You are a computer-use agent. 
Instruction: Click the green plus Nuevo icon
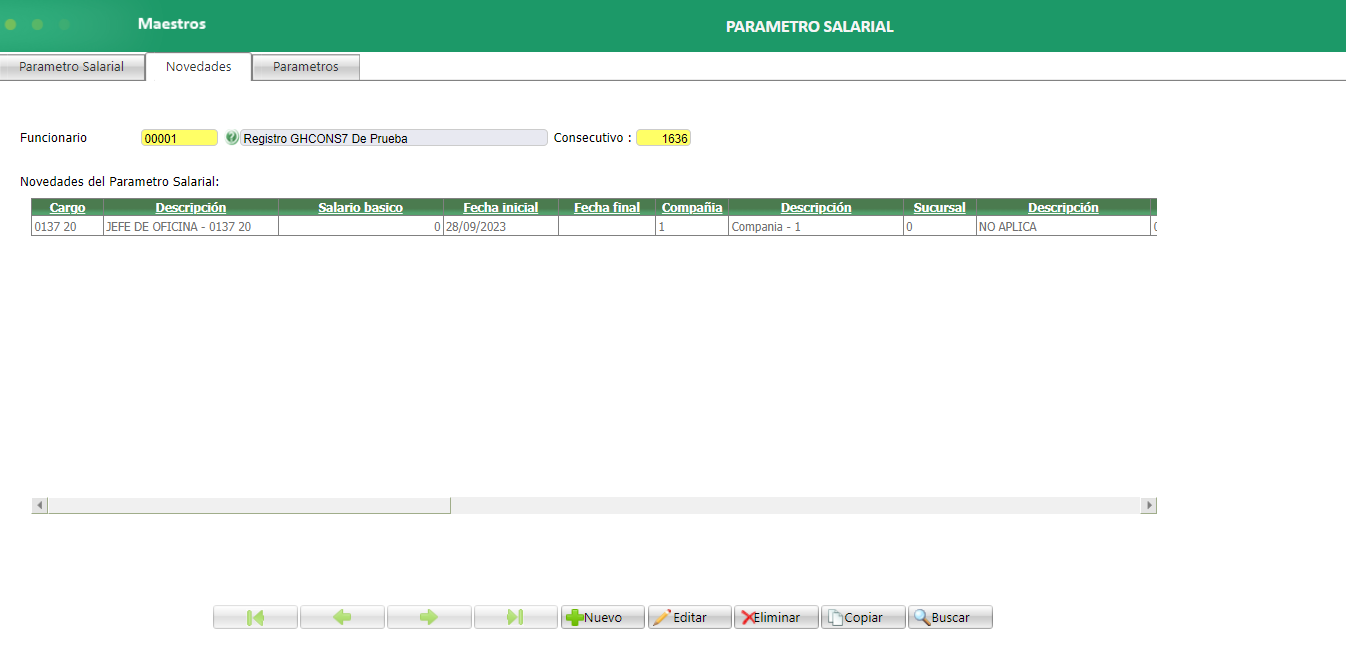tap(575, 617)
